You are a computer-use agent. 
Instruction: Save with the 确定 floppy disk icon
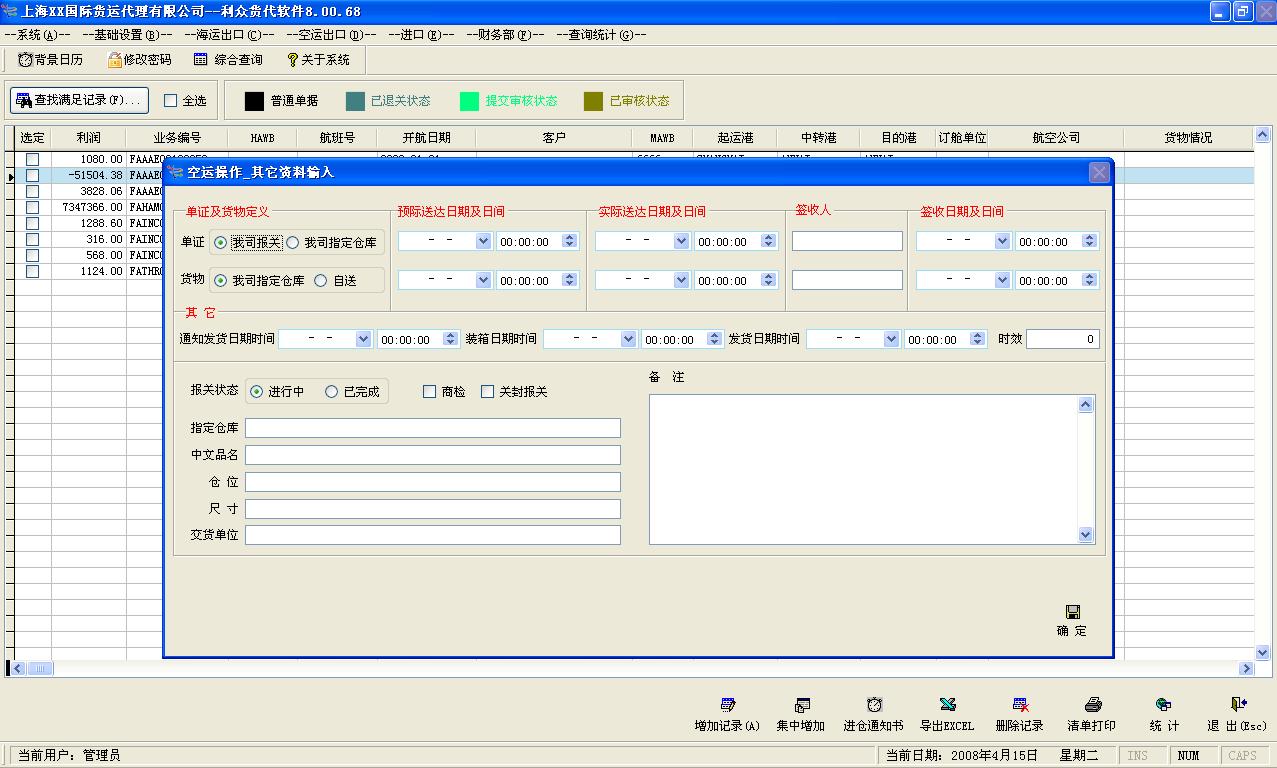click(x=1073, y=612)
